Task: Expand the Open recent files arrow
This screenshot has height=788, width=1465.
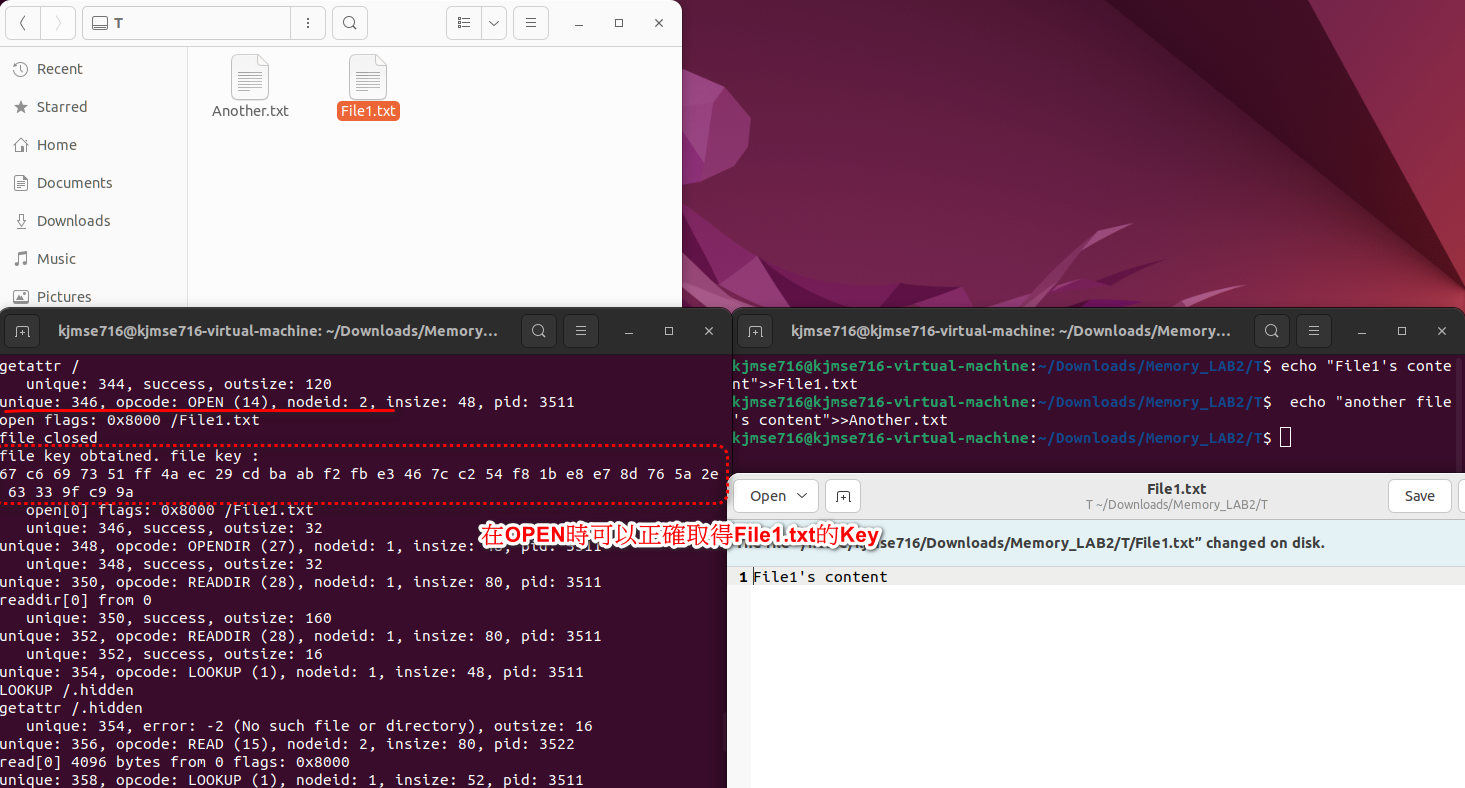Action: pos(803,496)
